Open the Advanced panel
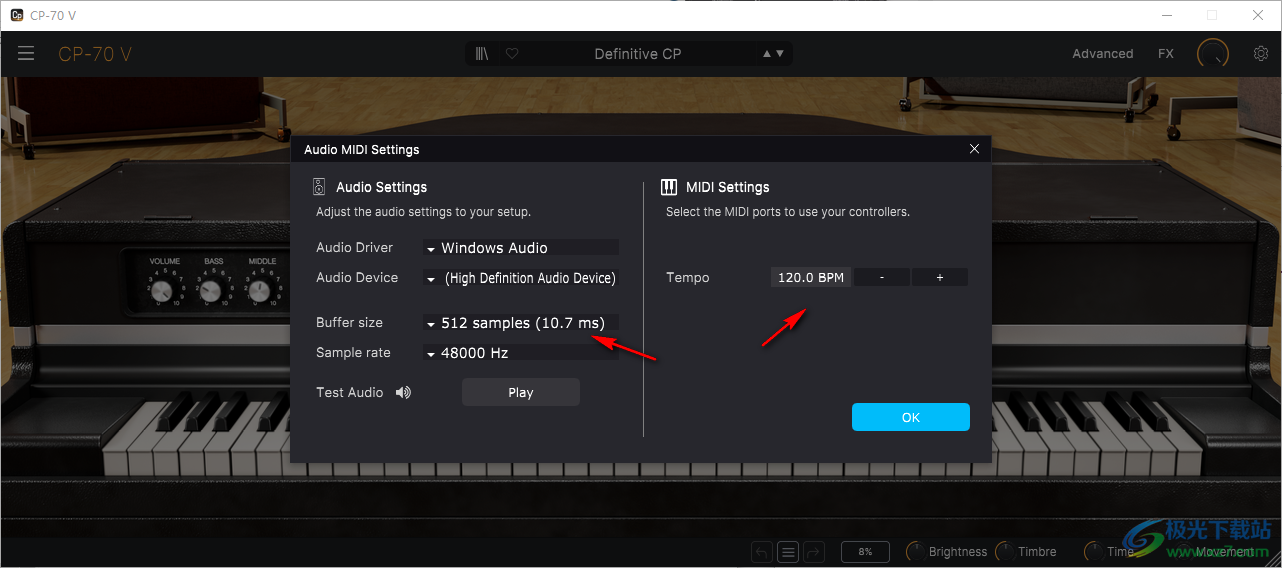This screenshot has width=1282, height=568. [1102, 54]
